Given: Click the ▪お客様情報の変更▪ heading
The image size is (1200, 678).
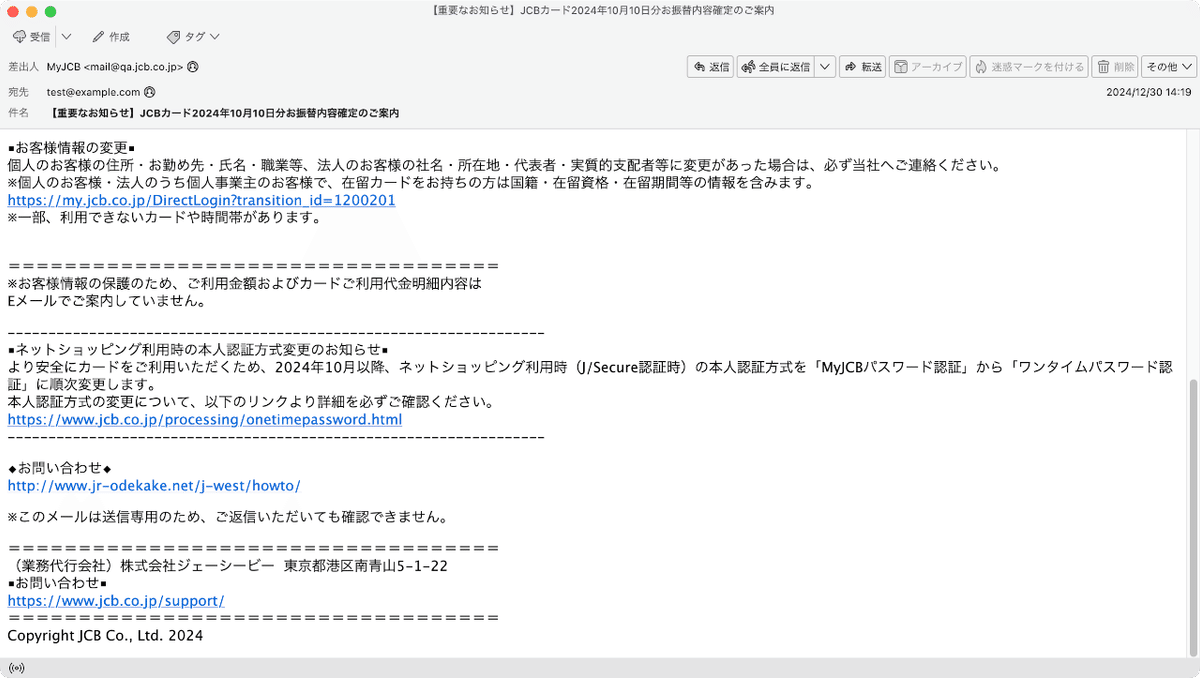Looking at the screenshot, I should (x=71, y=148).
